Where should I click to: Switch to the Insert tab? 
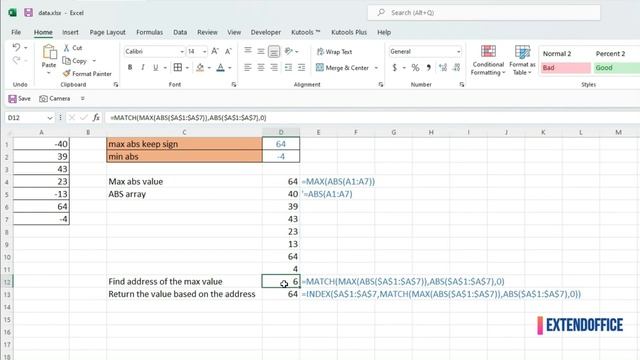tap(70, 32)
